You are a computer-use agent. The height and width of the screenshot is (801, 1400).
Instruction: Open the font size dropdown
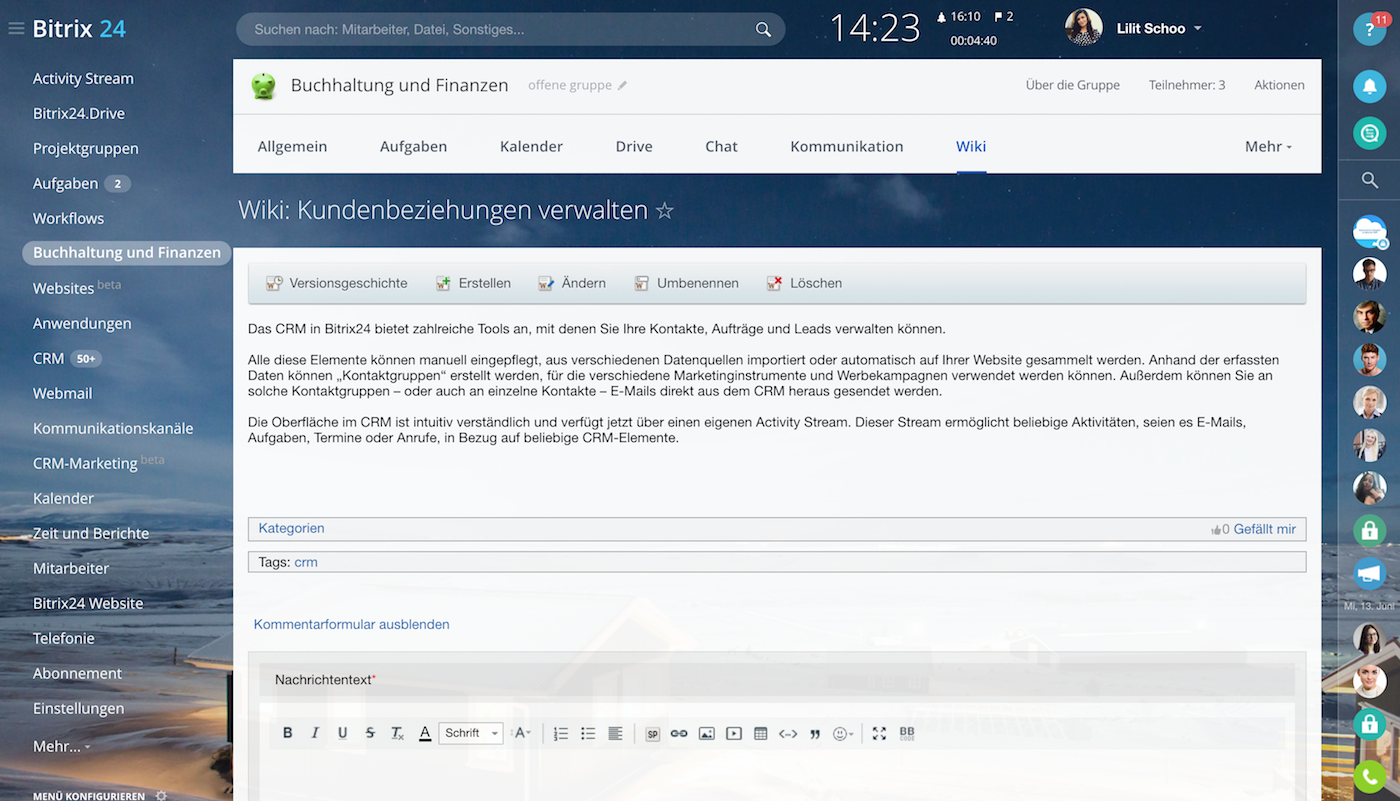522,733
